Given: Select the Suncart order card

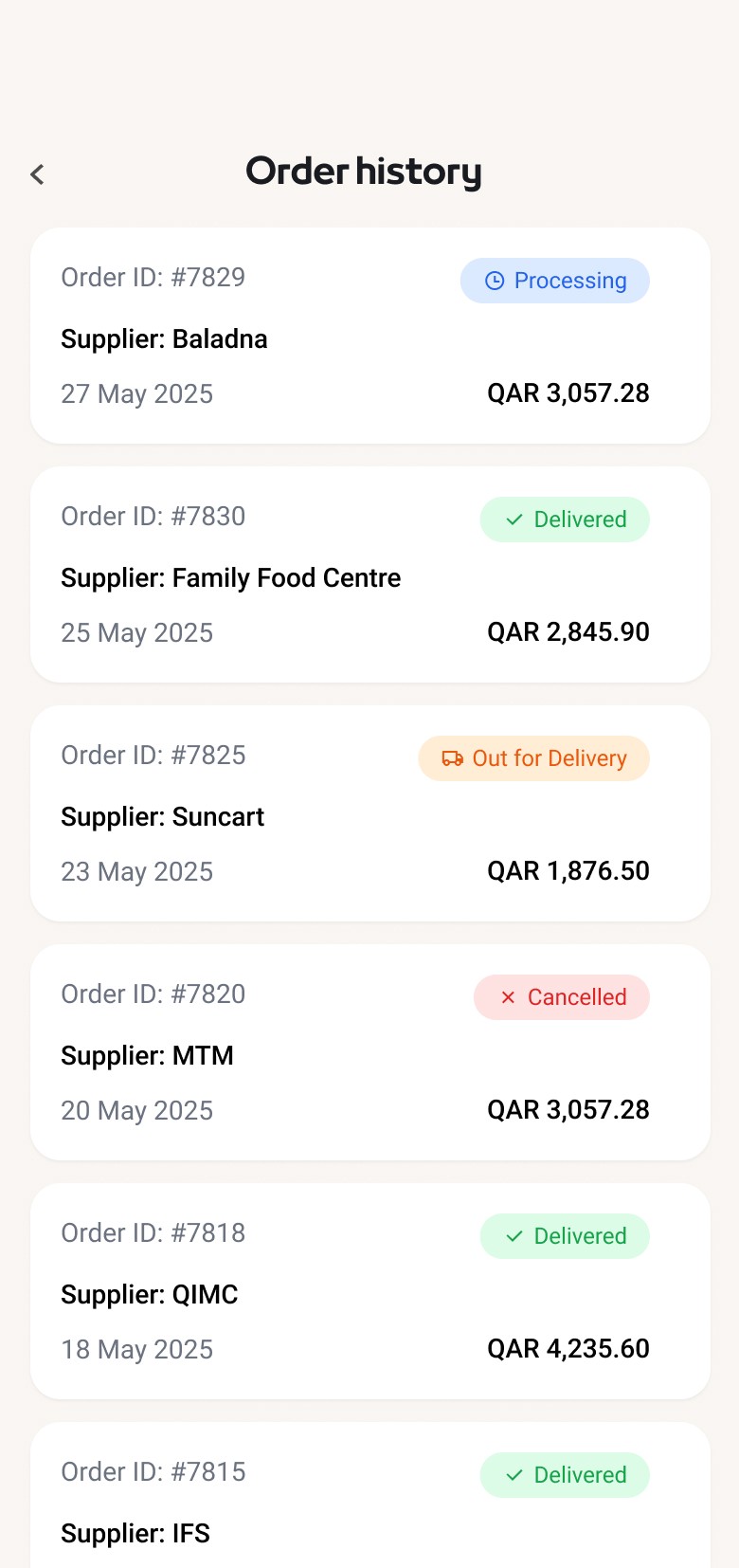Looking at the screenshot, I should pos(370,813).
